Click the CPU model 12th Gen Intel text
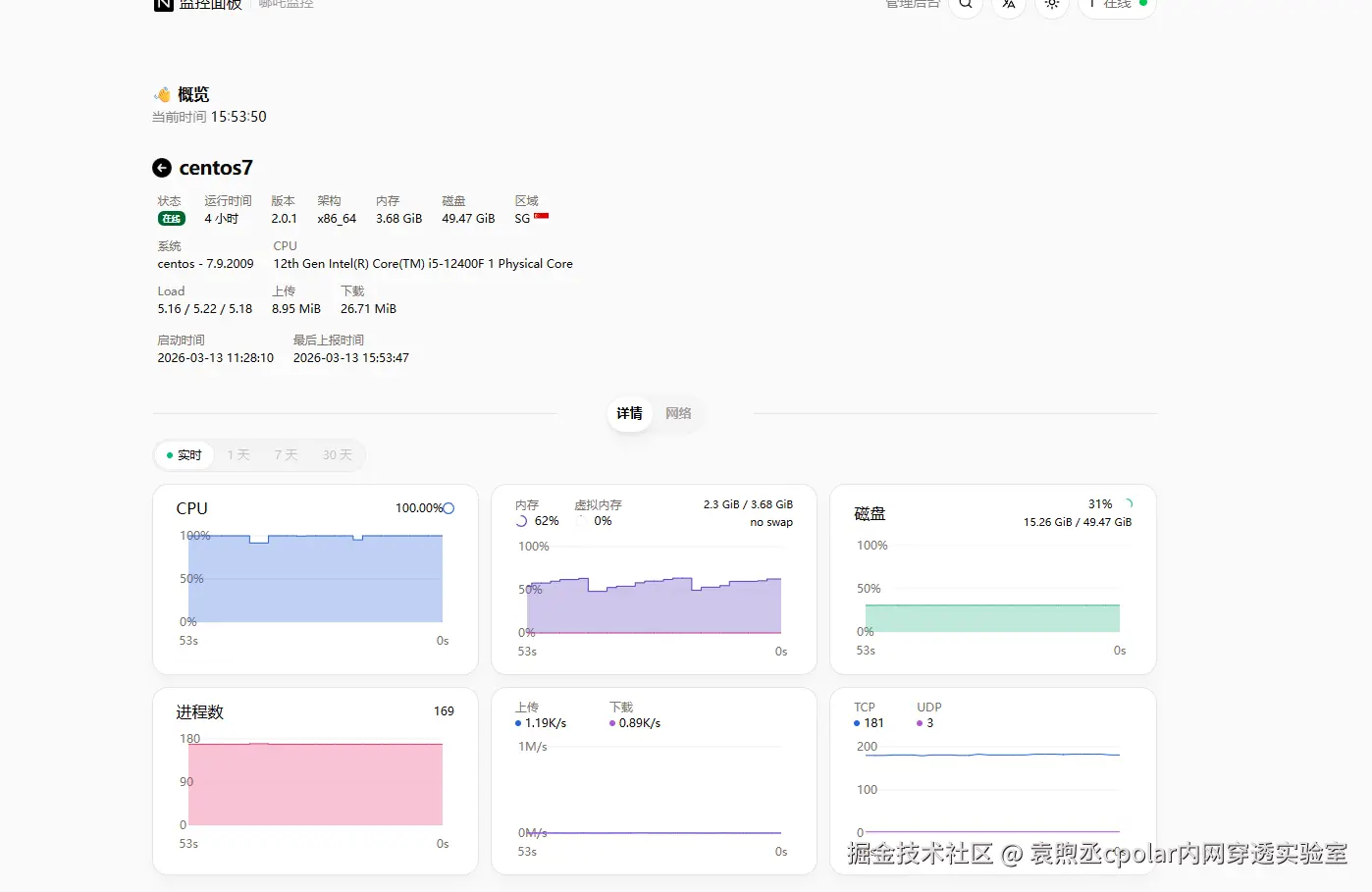 point(423,264)
